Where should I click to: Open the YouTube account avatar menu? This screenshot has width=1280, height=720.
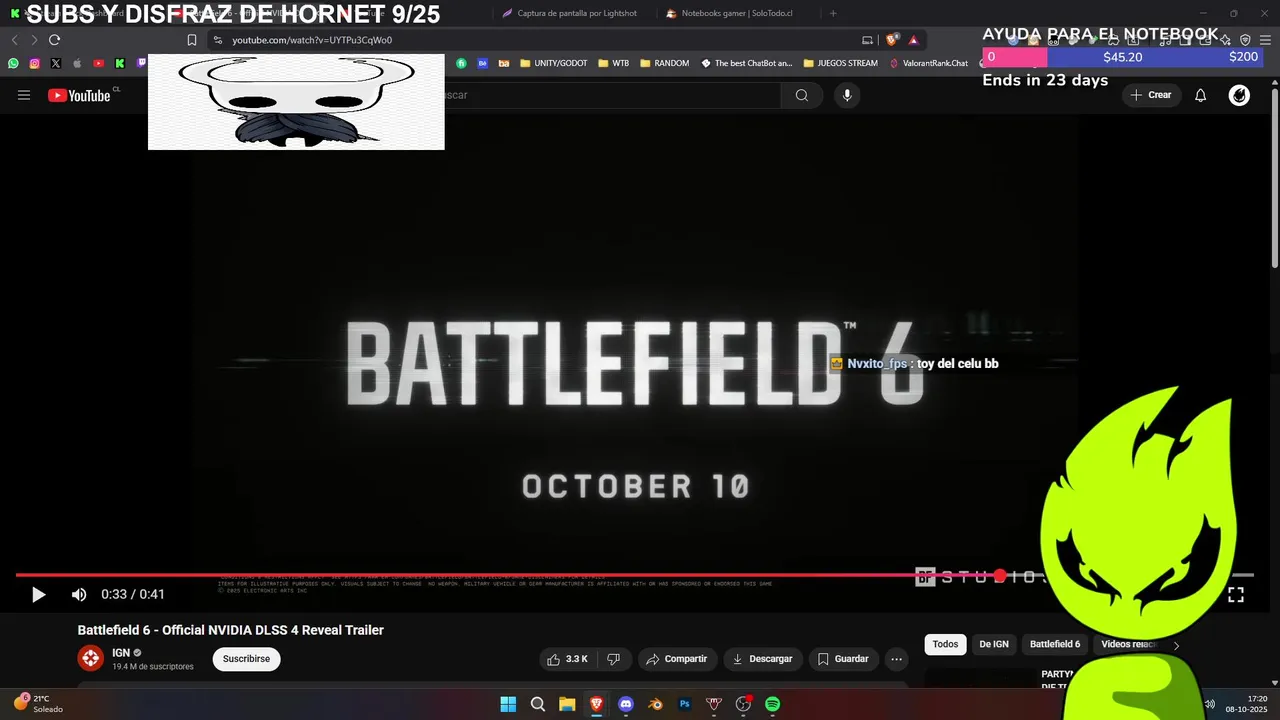[x=1239, y=95]
